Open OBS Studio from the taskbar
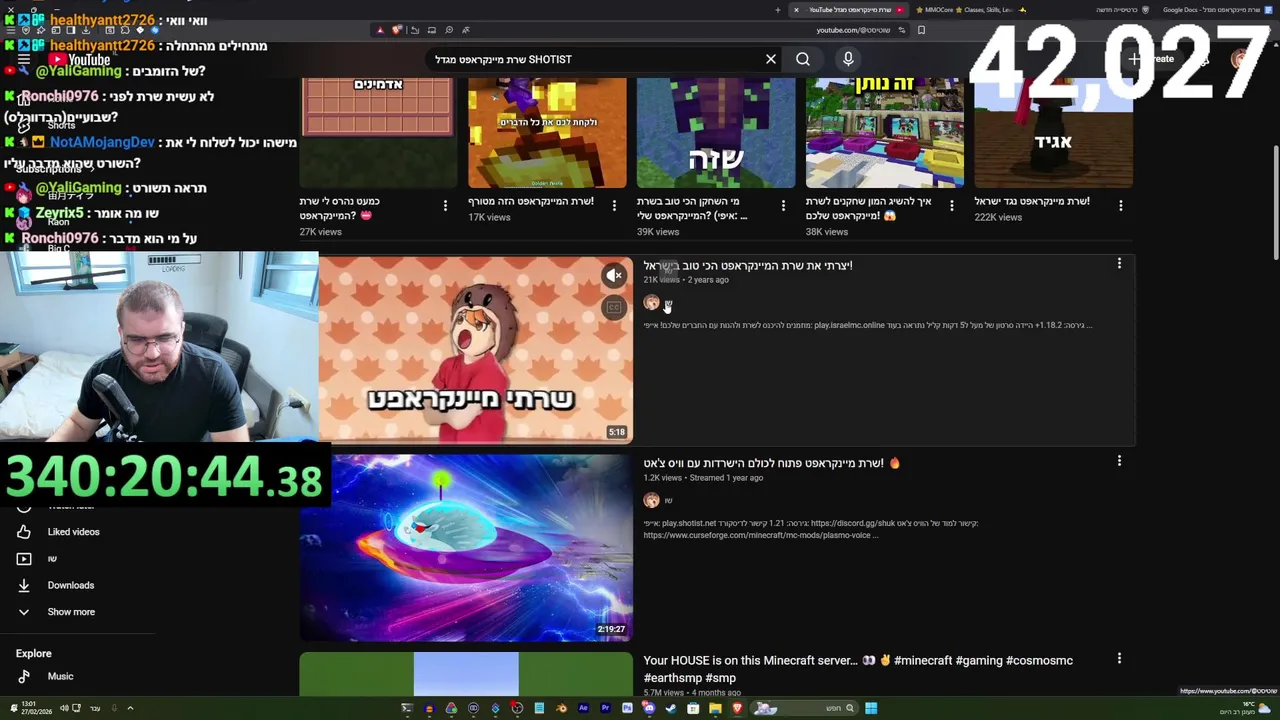This screenshot has width=1280, height=720. click(517, 708)
